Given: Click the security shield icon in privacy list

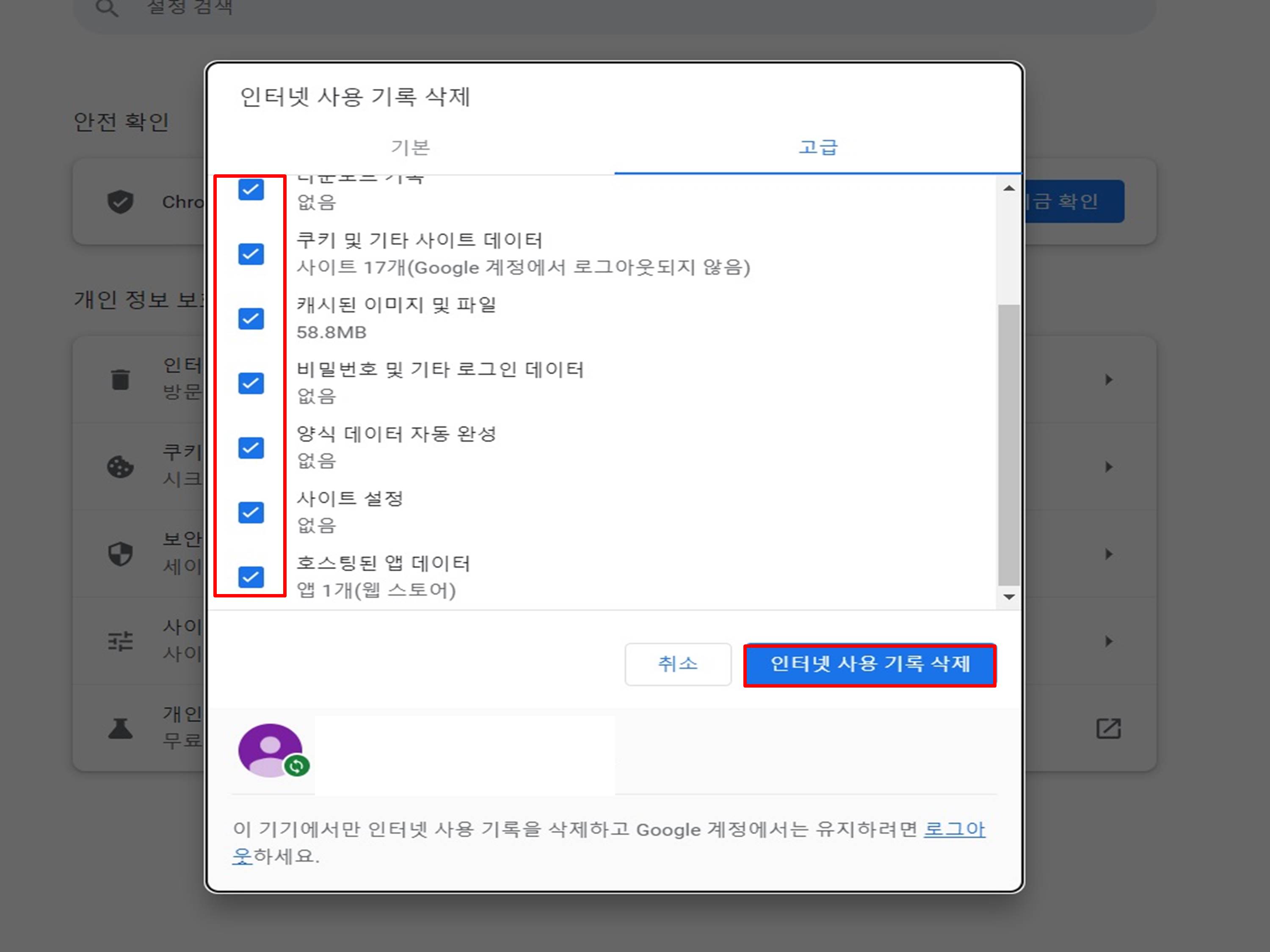Looking at the screenshot, I should click(120, 554).
